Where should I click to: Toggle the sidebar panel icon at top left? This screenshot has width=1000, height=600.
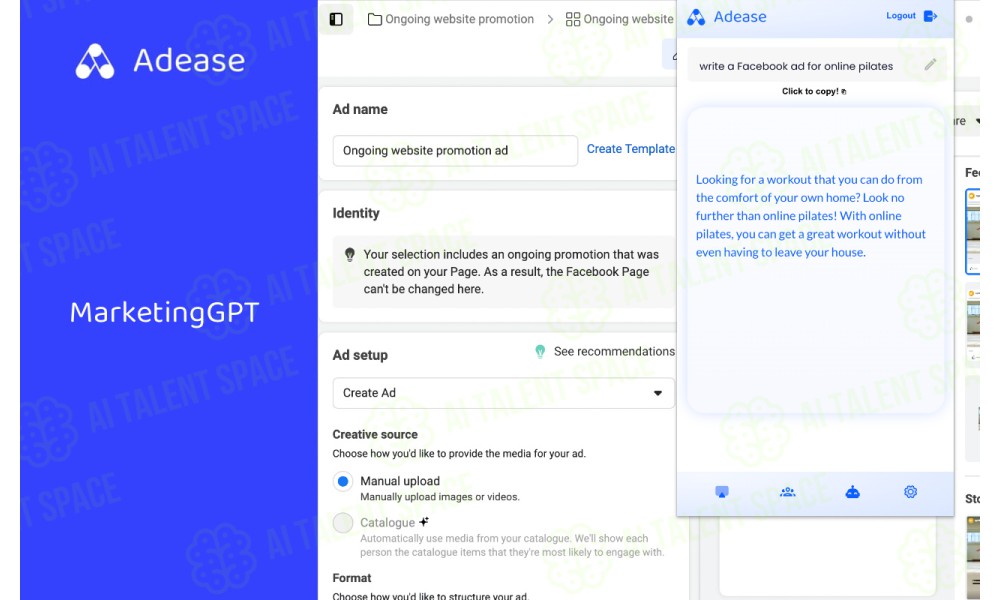(336, 19)
